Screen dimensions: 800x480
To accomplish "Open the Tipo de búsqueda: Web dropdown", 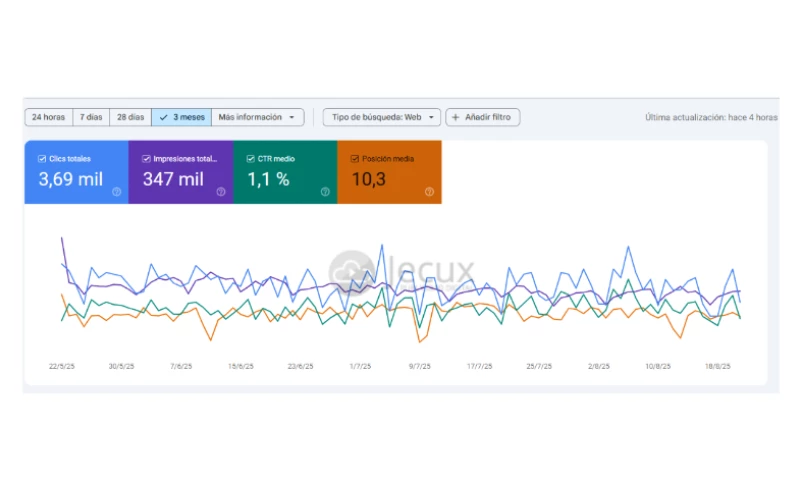I will click(381, 117).
